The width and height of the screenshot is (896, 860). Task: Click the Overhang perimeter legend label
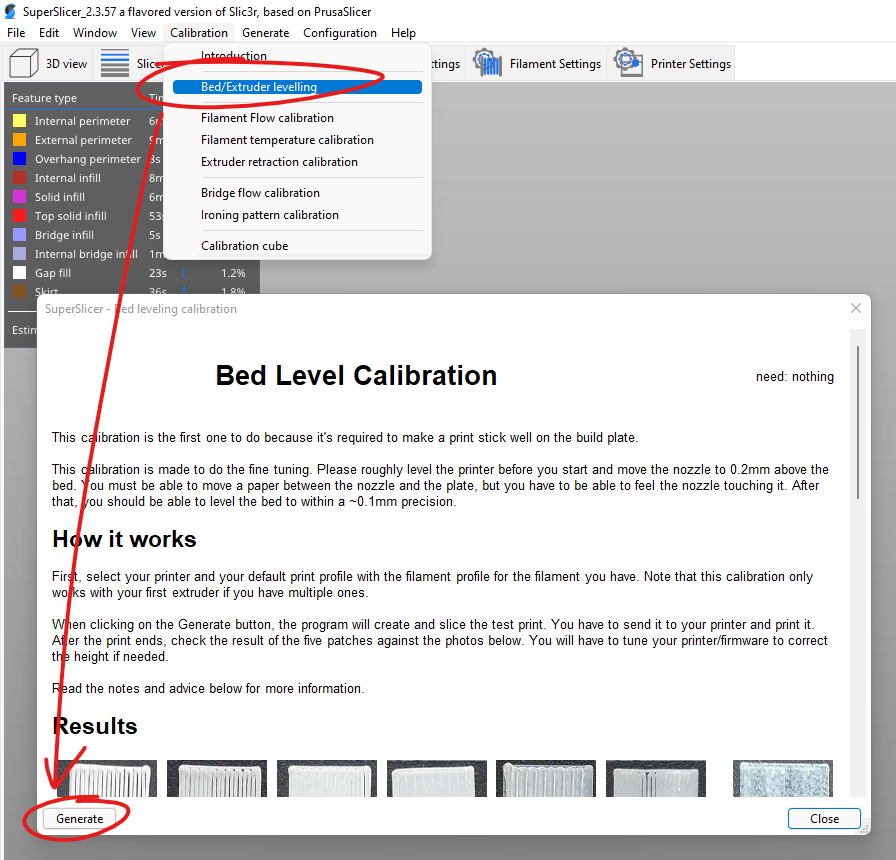click(x=87, y=159)
